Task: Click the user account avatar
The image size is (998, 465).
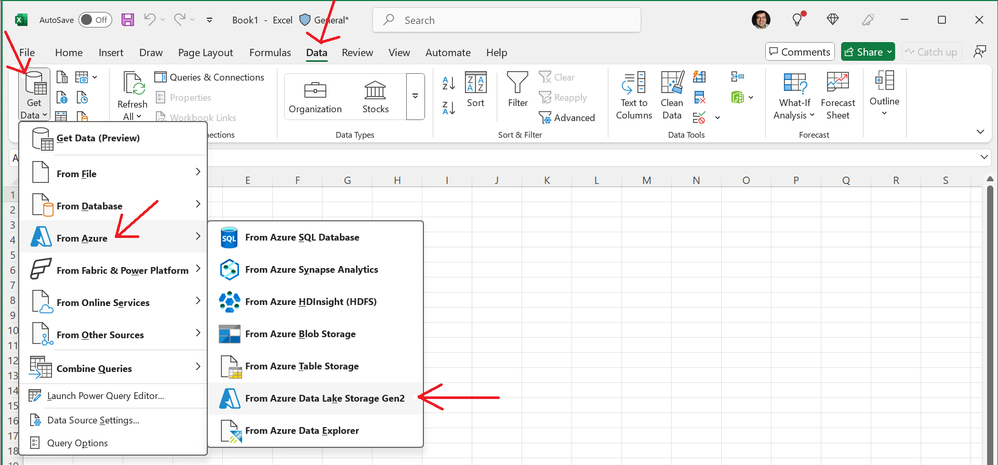Action: click(x=761, y=20)
